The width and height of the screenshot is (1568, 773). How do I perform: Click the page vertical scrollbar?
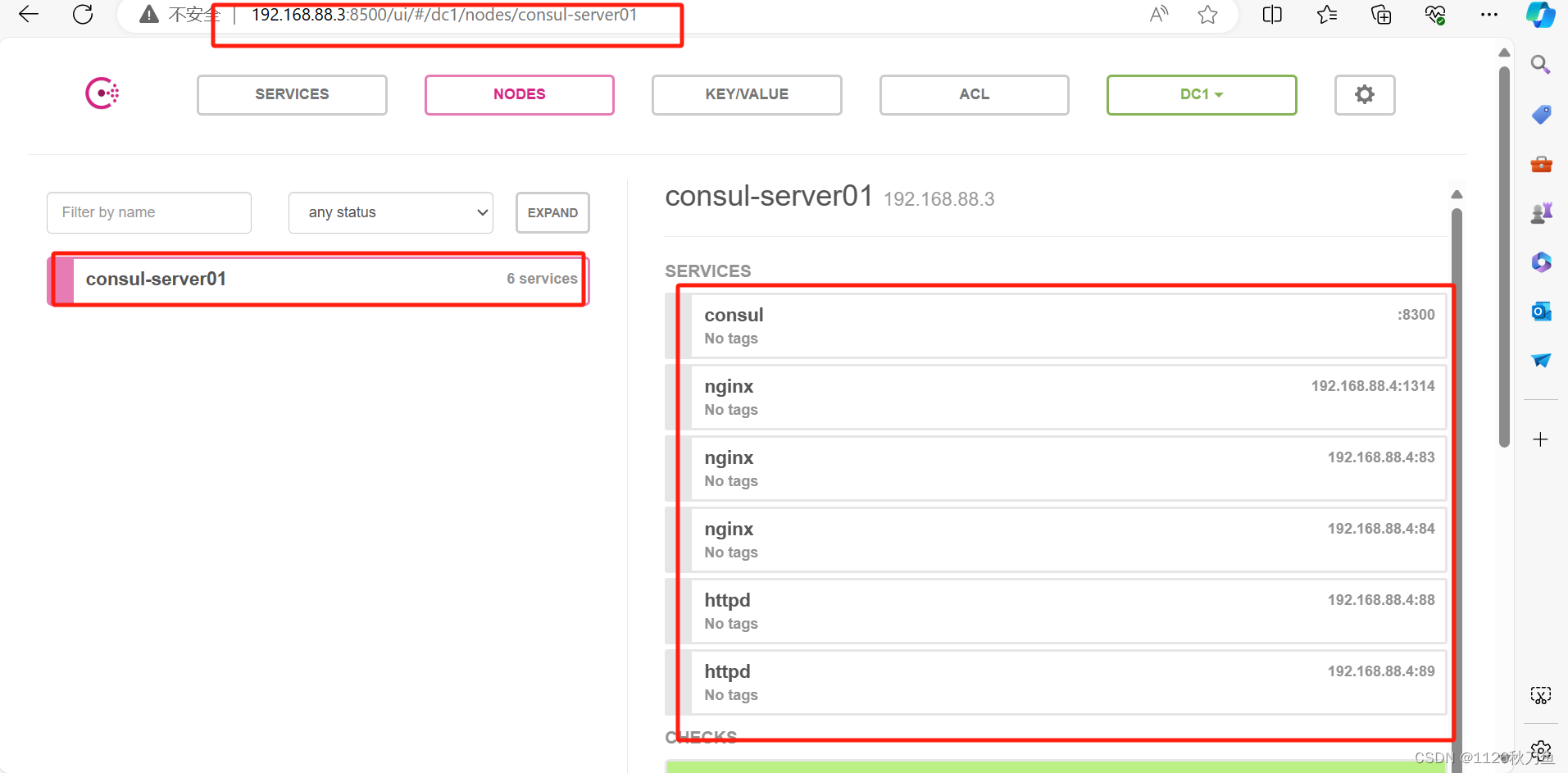point(1504,256)
